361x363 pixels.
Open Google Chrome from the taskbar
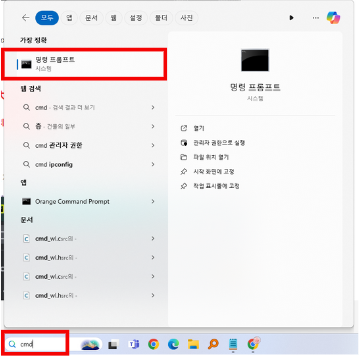[x=153, y=344]
